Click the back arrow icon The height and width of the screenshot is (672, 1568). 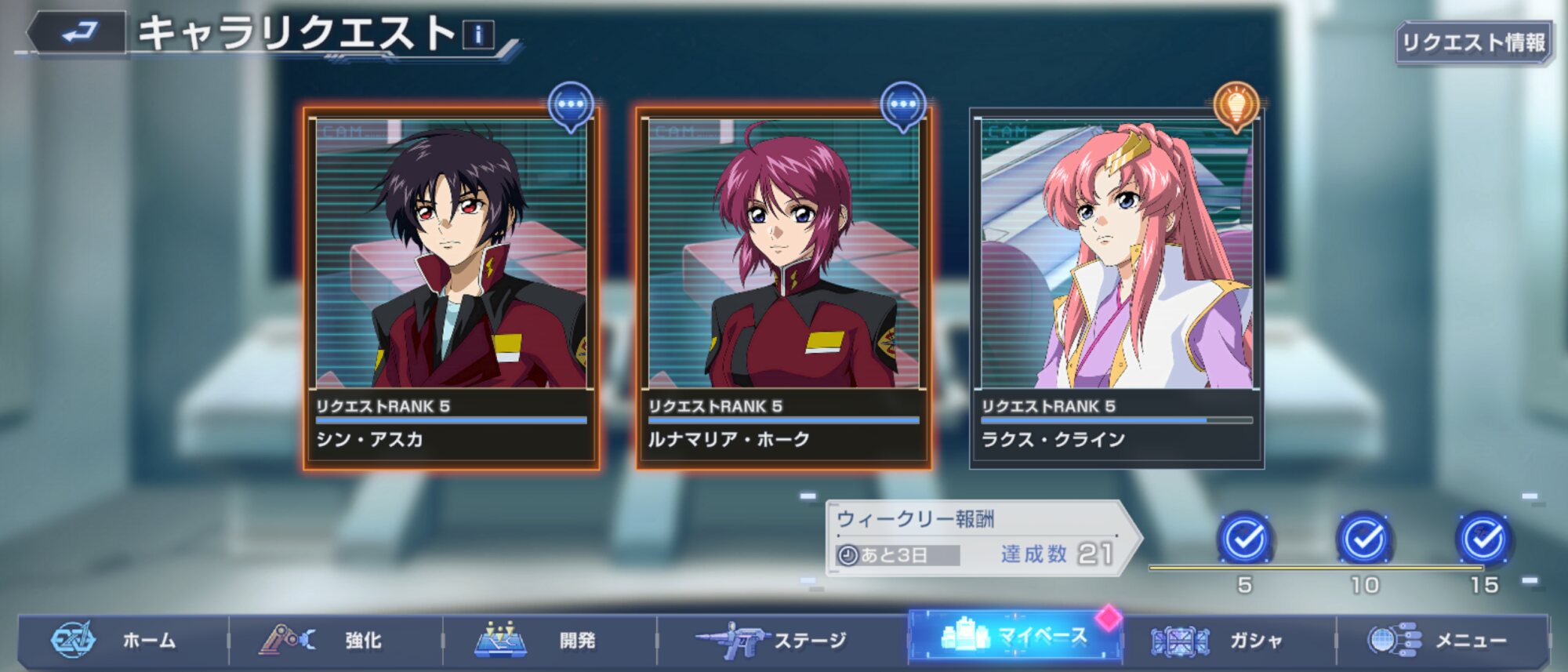(79, 33)
